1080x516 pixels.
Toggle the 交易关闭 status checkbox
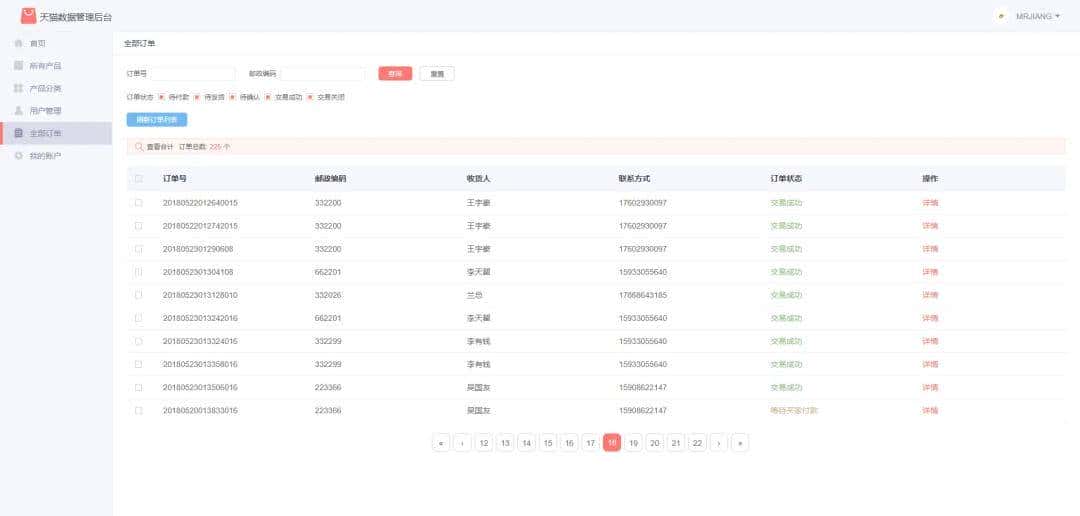pos(310,97)
